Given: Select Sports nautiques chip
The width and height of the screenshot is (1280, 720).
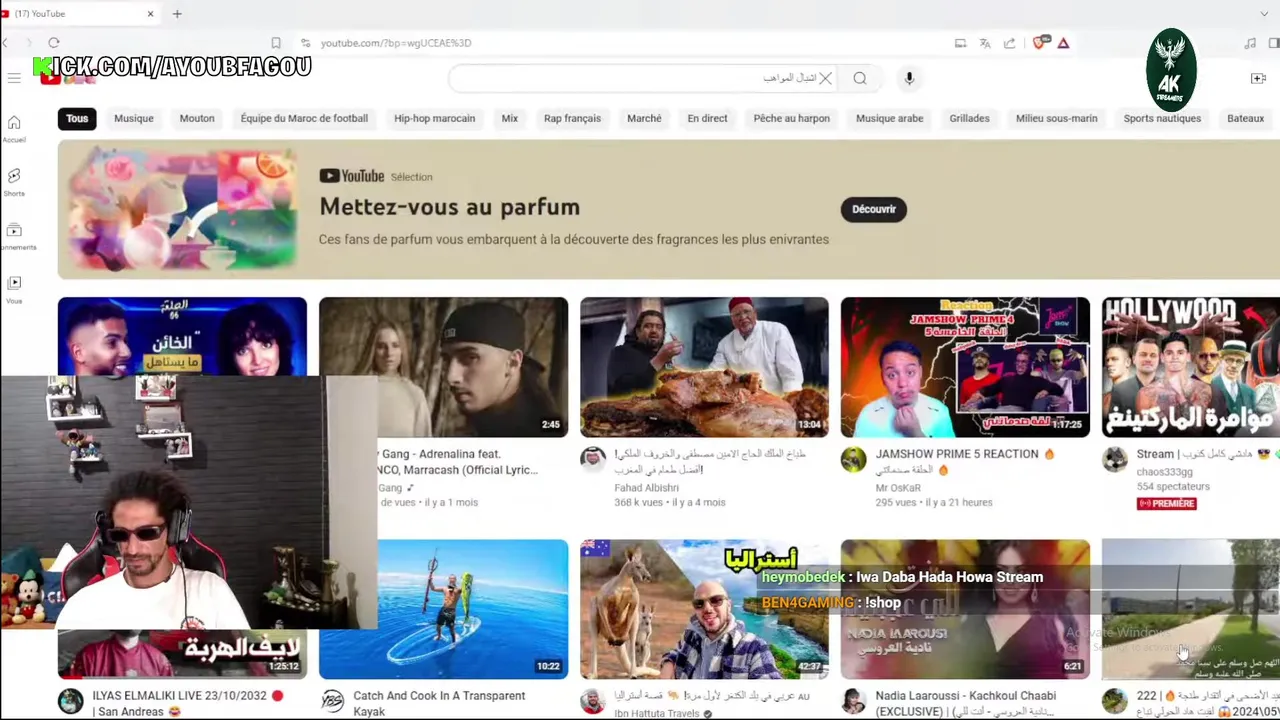Looking at the screenshot, I should 1162,118.
